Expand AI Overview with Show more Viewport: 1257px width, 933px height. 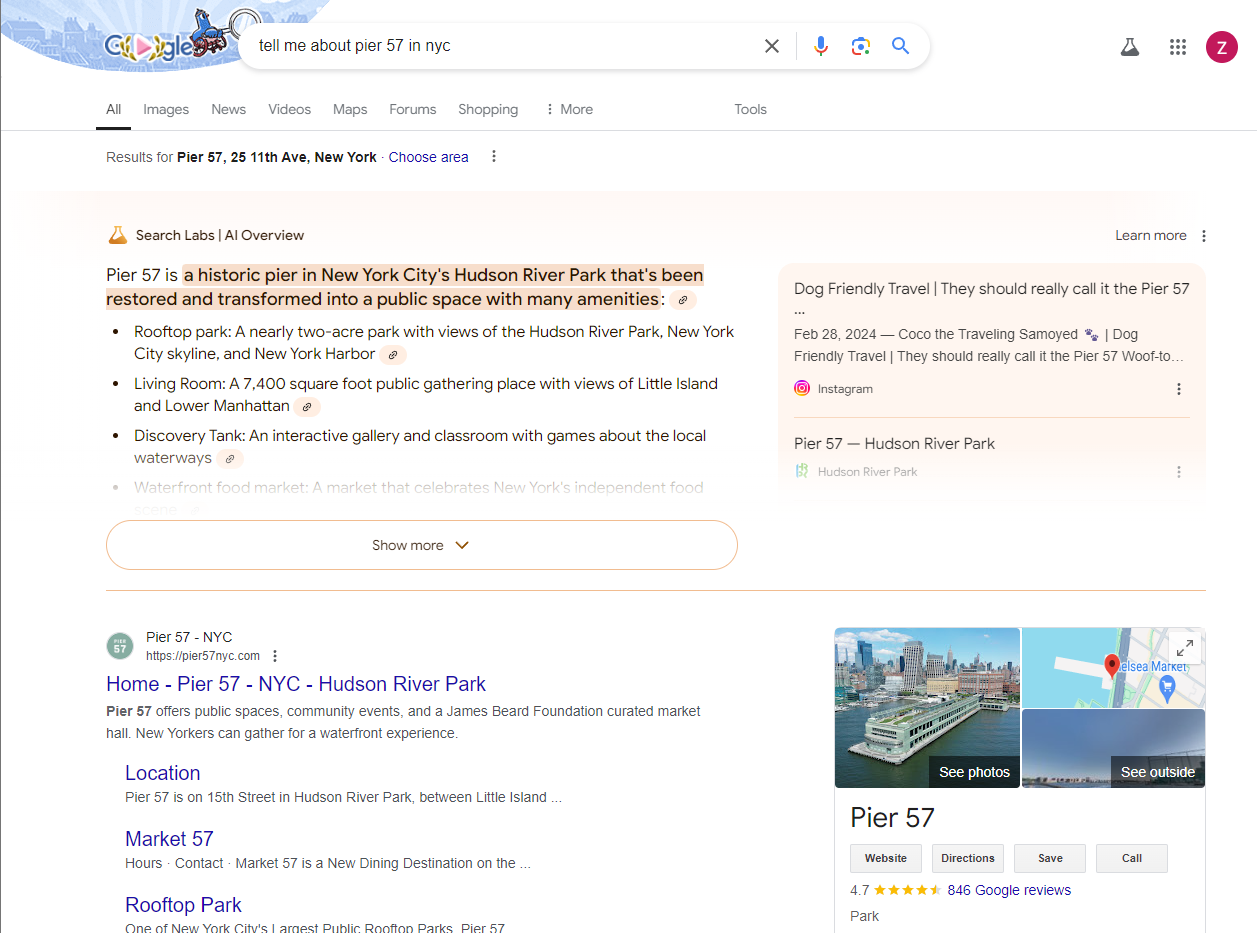point(421,545)
